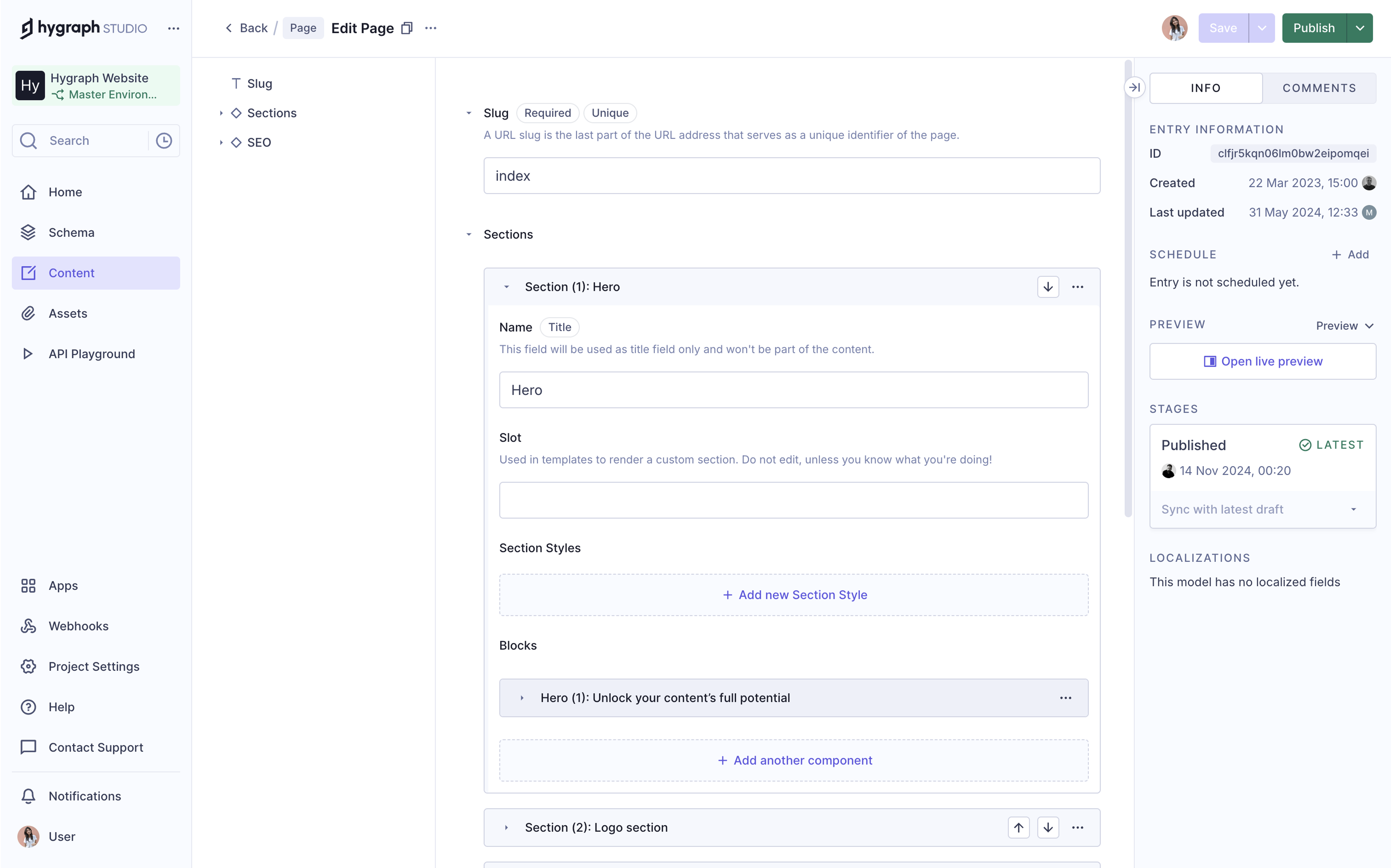Collapse the right sidebar panel arrow
The image size is (1391, 868).
pyautogui.click(x=1134, y=87)
